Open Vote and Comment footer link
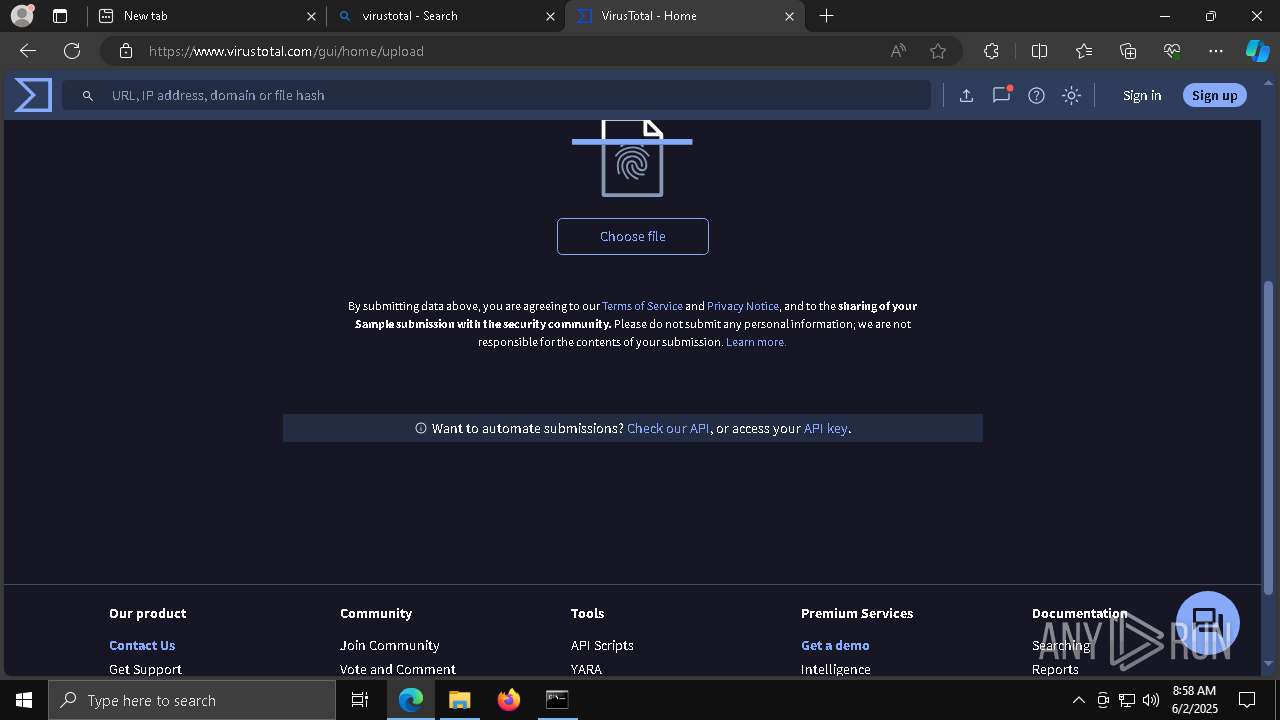The height and width of the screenshot is (720, 1280). [x=397, y=669]
